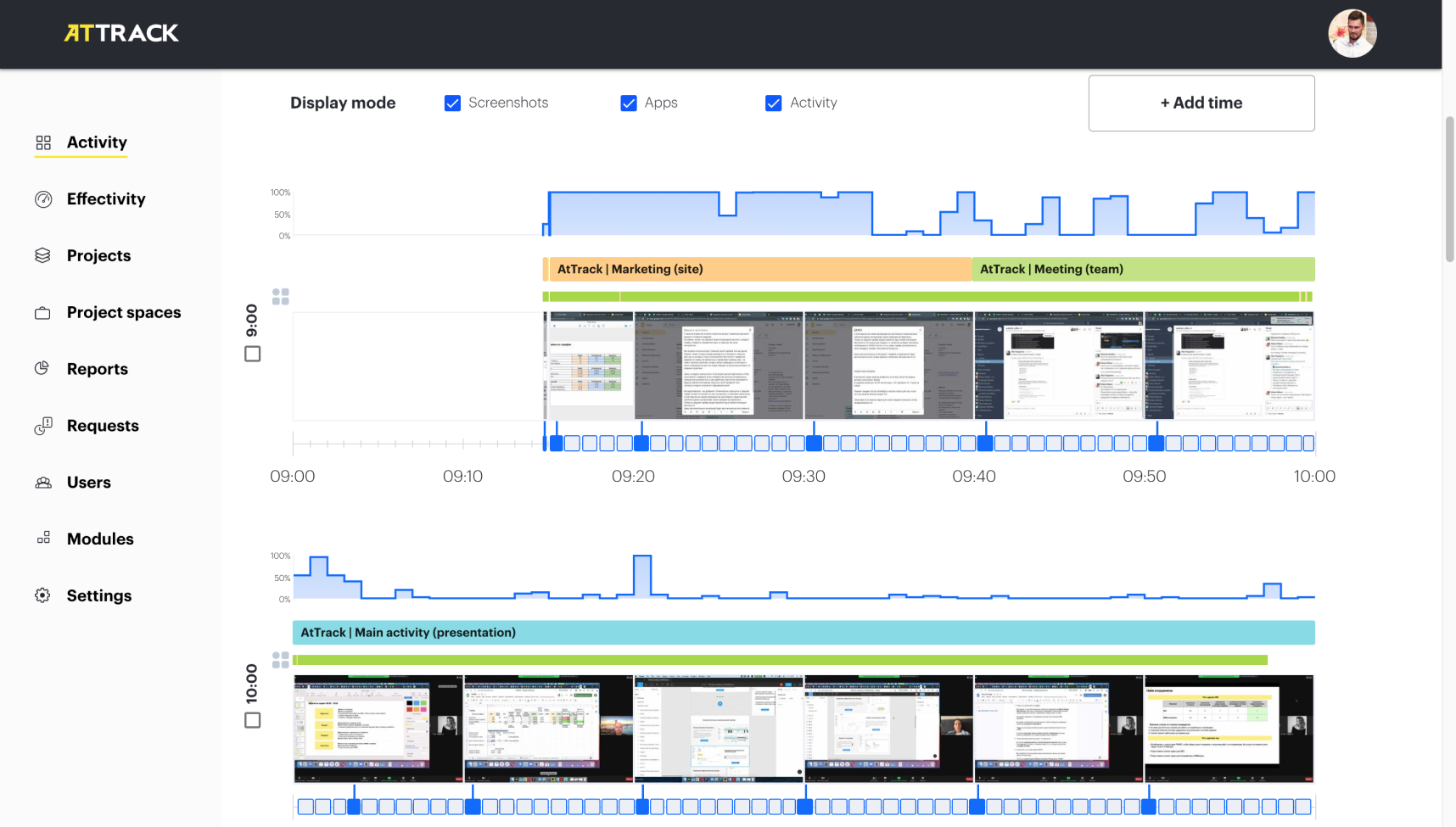This screenshot has height=827, width=1456.
Task: Expand the 10:00 row grid view icon
Action: pos(281,660)
